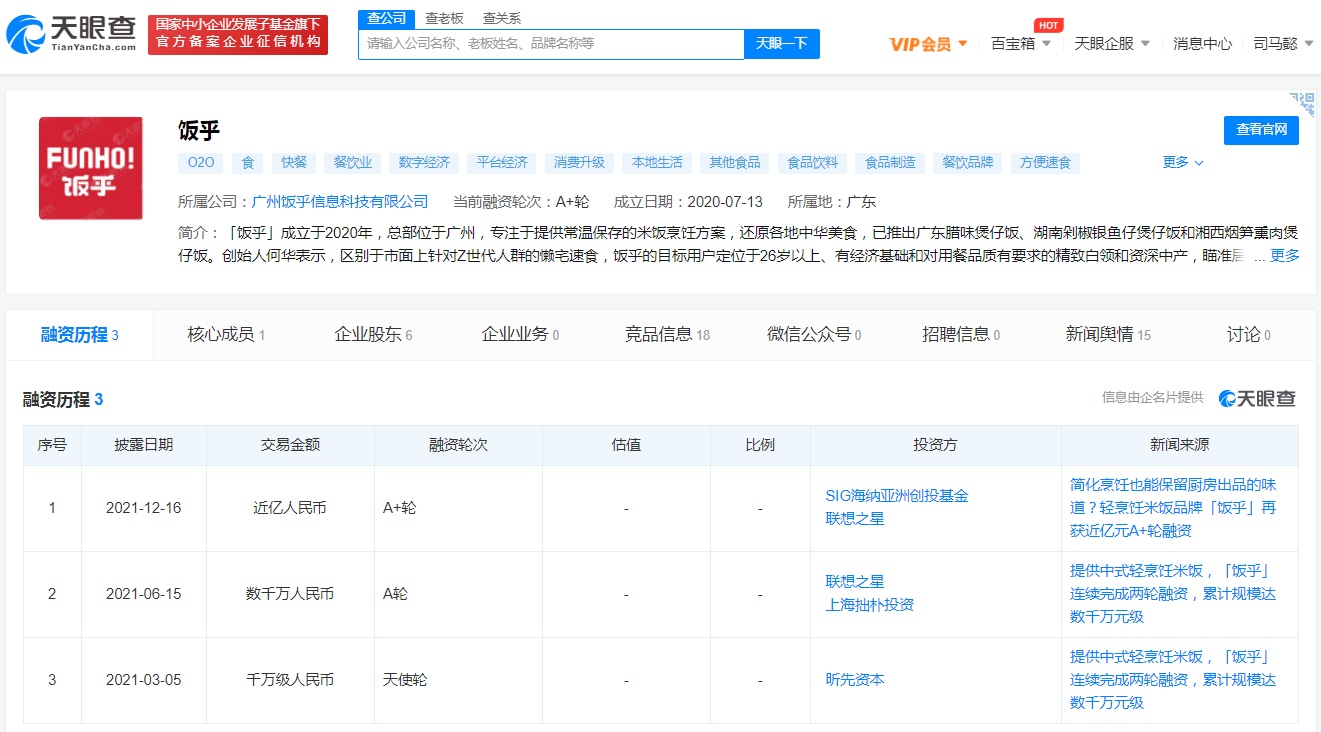The width and height of the screenshot is (1321, 732).
Task: Click the 方便速食 tag
Action: click(x=1046, y=163)
